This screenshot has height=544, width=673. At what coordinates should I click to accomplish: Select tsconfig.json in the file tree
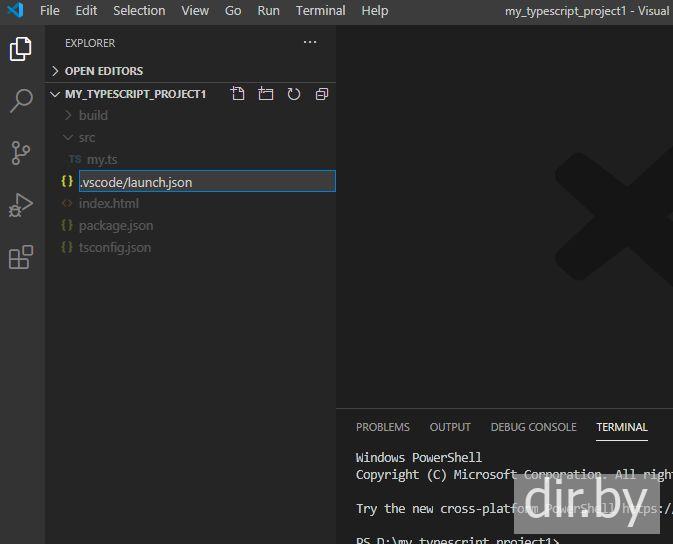114,248
